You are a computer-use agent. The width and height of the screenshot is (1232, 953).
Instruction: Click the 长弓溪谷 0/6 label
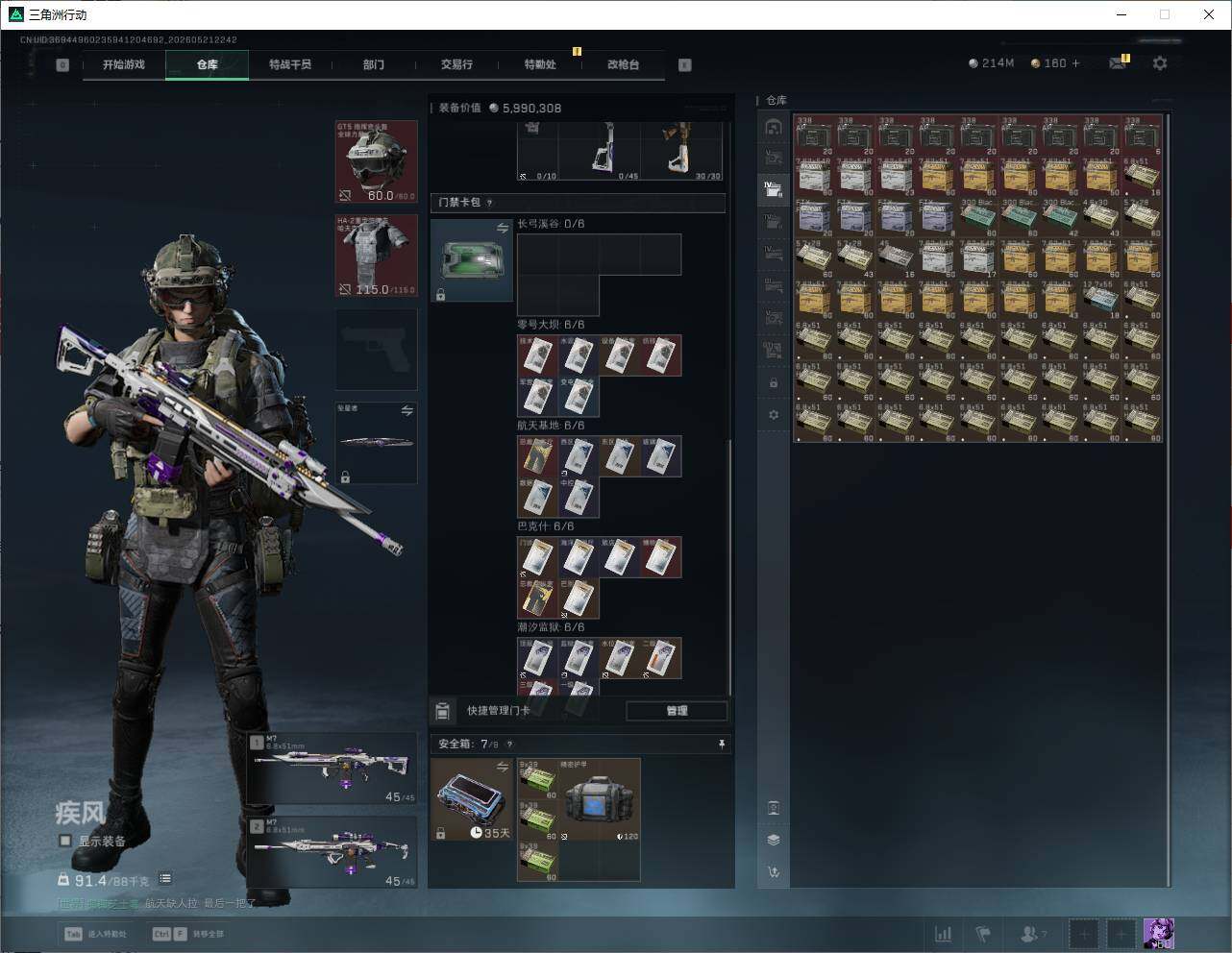click(x=551, y=224)
